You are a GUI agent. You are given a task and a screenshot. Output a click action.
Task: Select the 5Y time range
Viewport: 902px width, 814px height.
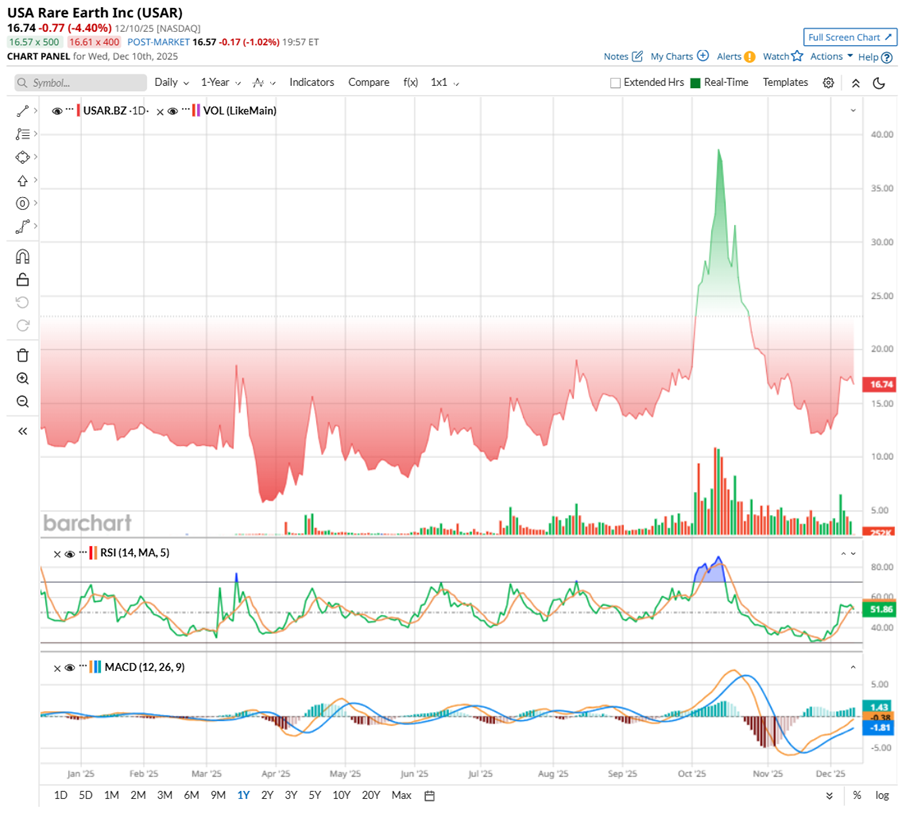[x=314, y=795]
